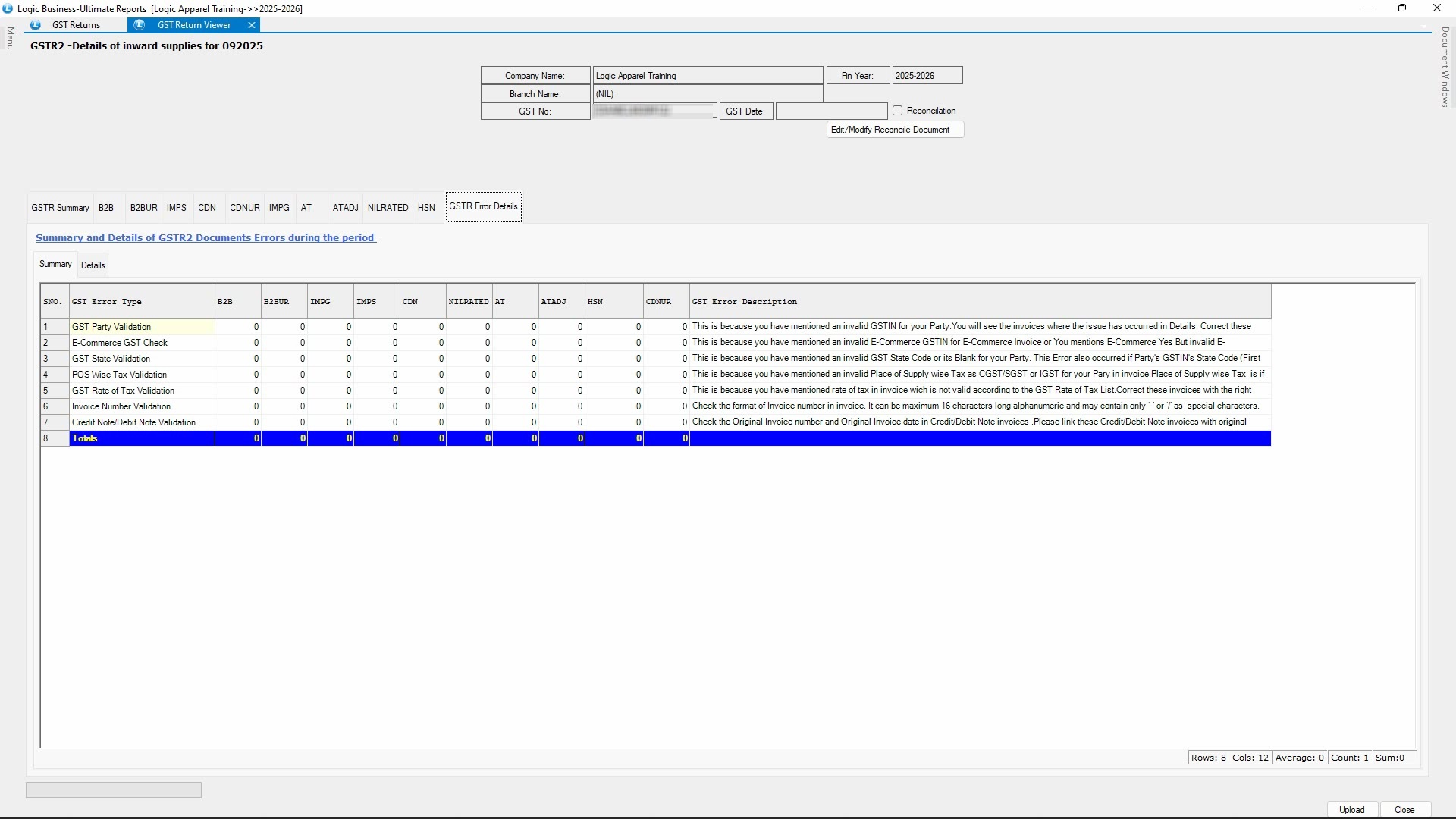Click the GST Return Viewer tab icon

coord(140,25)
